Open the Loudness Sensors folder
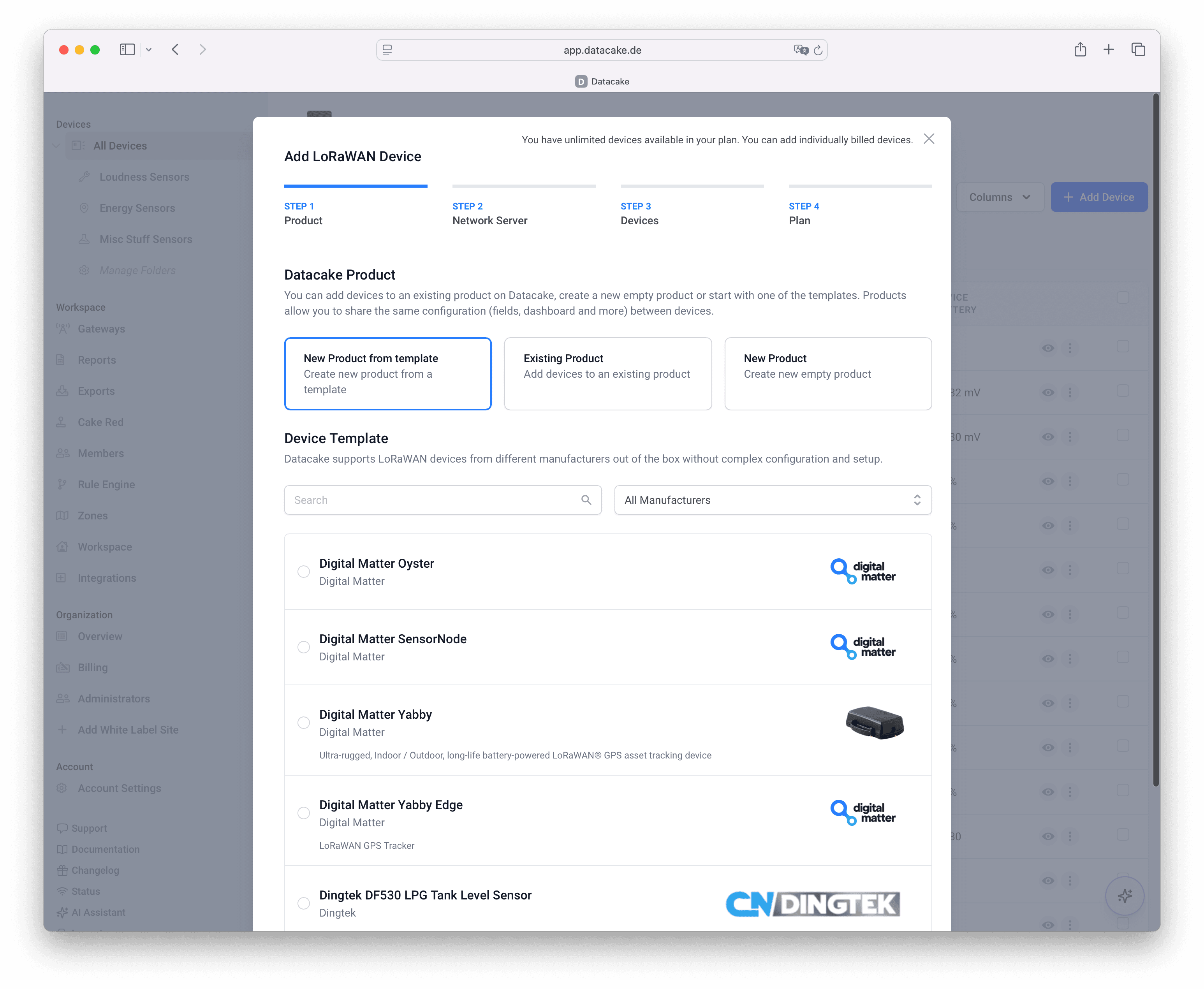Viewport: 1204px width, 989px height. (144, 177)
